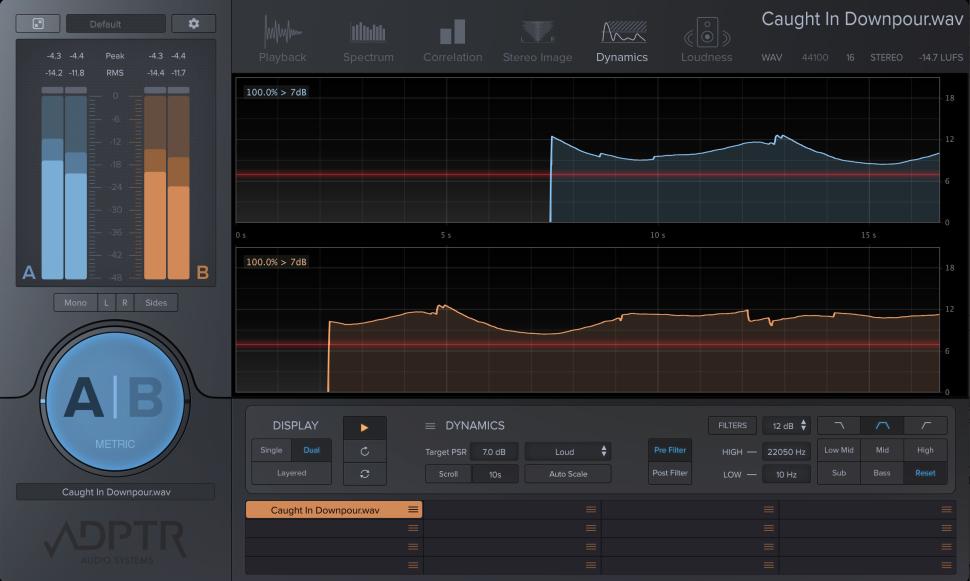Screen dimensions: 970x581
Task: Enable Pre Filter
Action: [x=669, y=450]
